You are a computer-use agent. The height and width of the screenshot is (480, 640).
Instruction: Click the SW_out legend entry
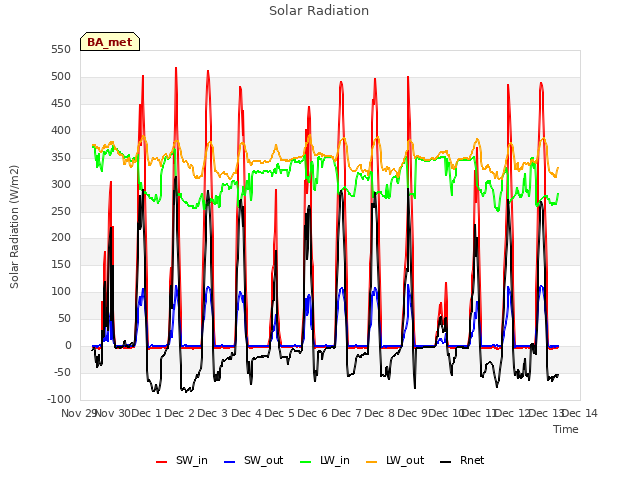point(253,461)
